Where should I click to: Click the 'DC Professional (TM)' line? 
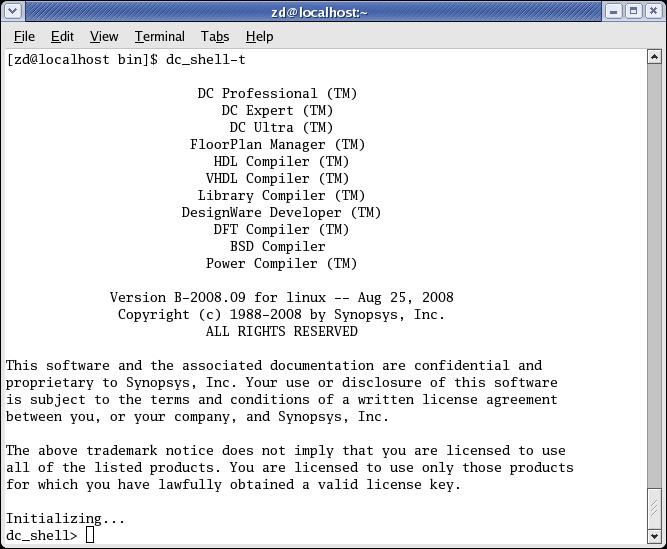coord(277,94)
